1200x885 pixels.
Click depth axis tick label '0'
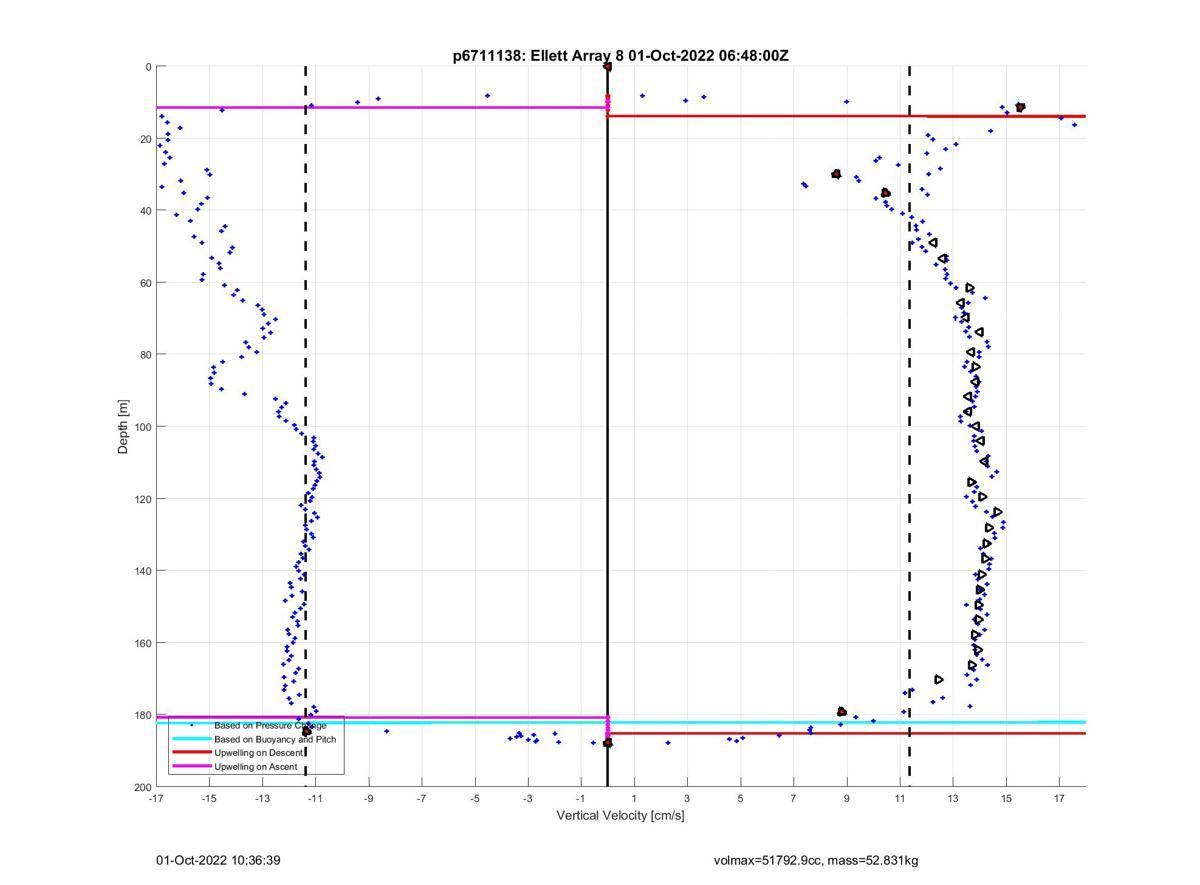[148, 67]
